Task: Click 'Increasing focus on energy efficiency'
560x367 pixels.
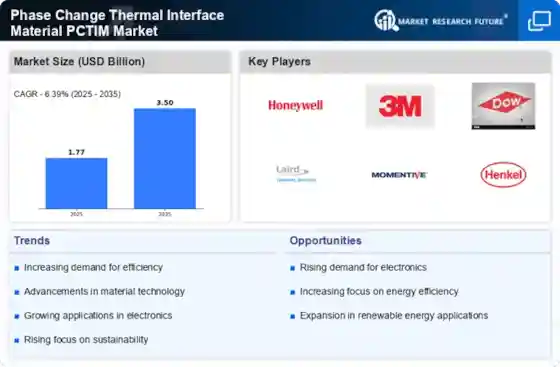Action: (379, 292)
